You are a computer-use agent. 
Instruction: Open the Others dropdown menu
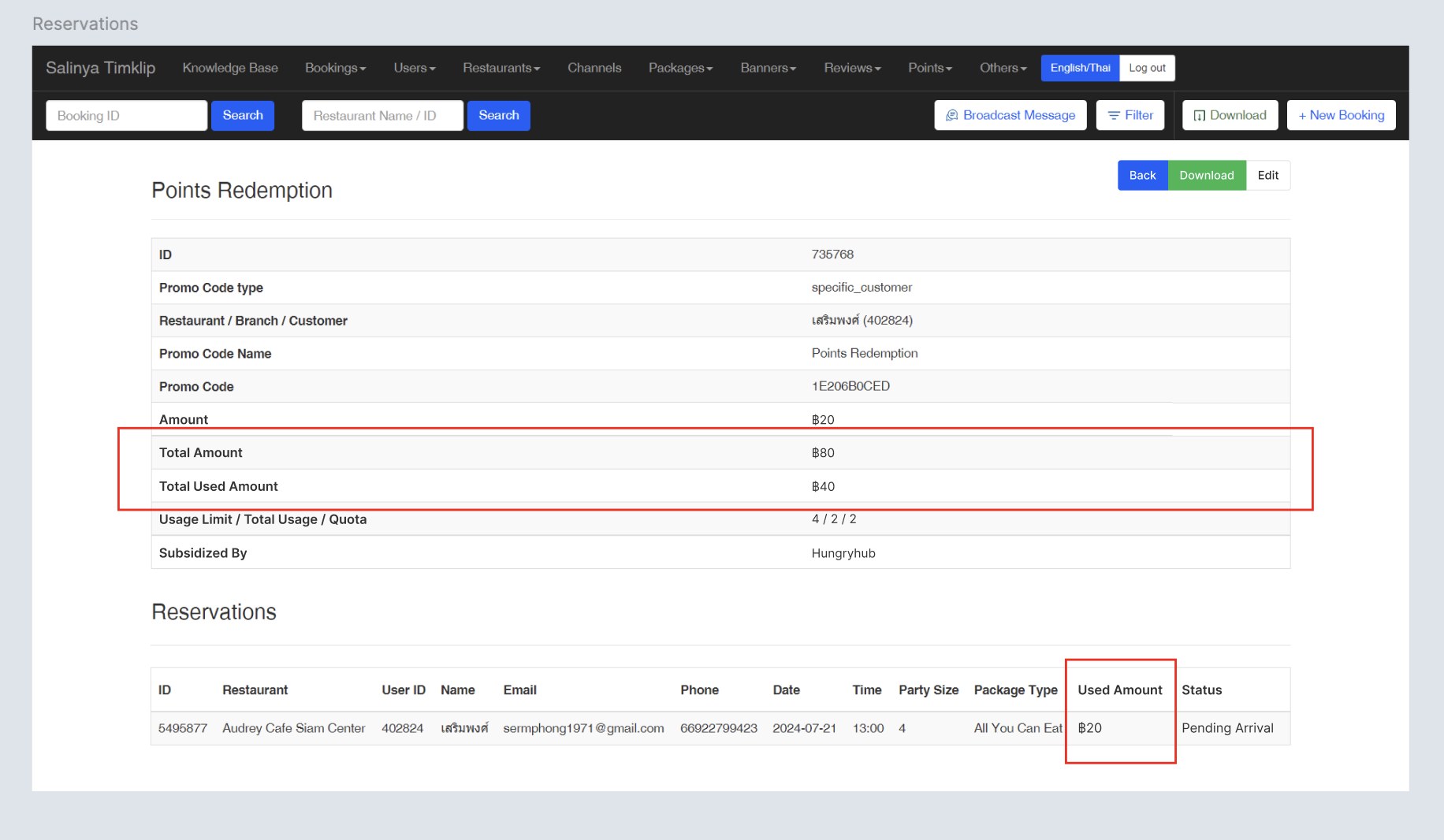[1003, 68]
